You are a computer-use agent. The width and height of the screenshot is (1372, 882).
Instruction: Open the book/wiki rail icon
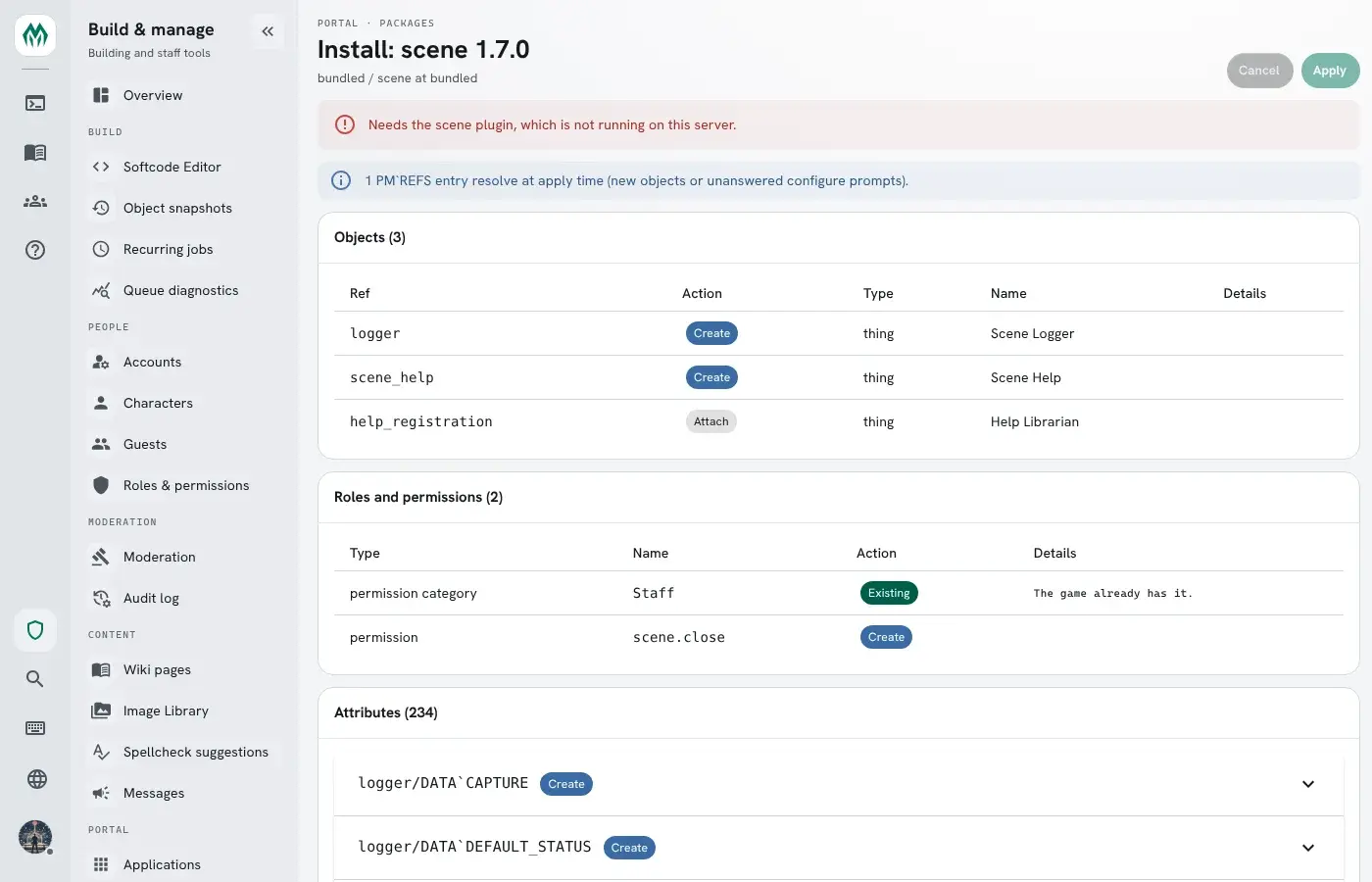pos(35,152)
